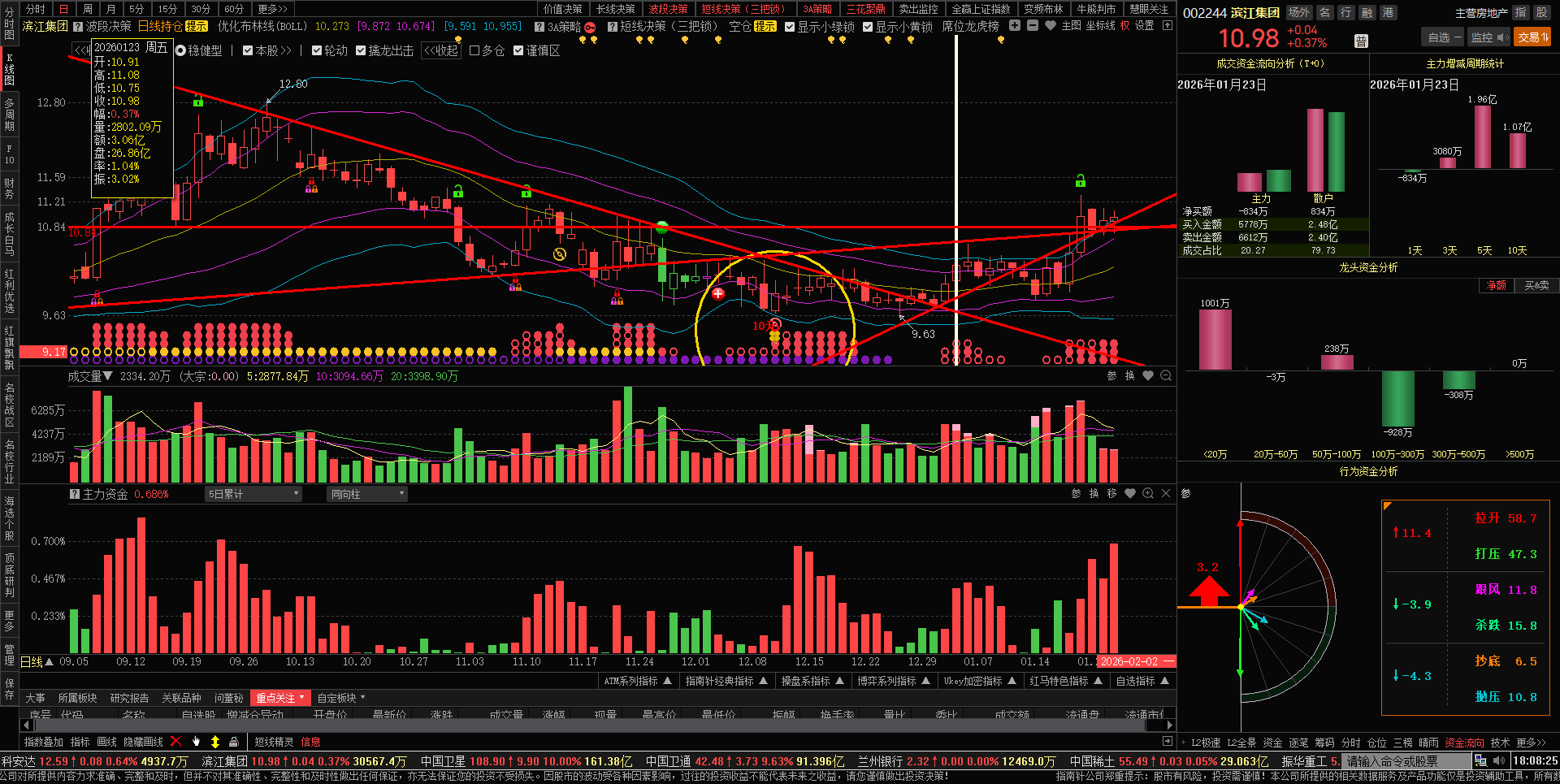Screen dimensions: 1560x784
Task: Enable the 多仓 checkbox
Action: point(474,50)
